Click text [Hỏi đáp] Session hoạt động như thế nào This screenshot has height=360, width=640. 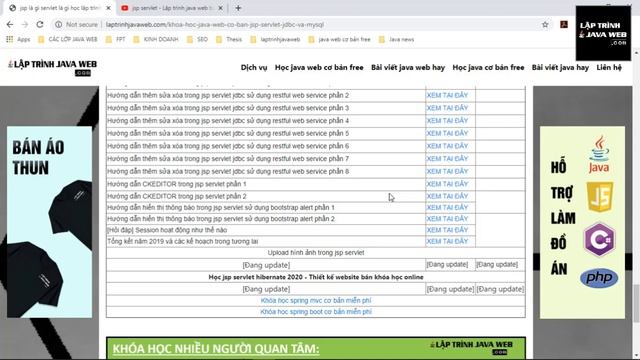167,230
